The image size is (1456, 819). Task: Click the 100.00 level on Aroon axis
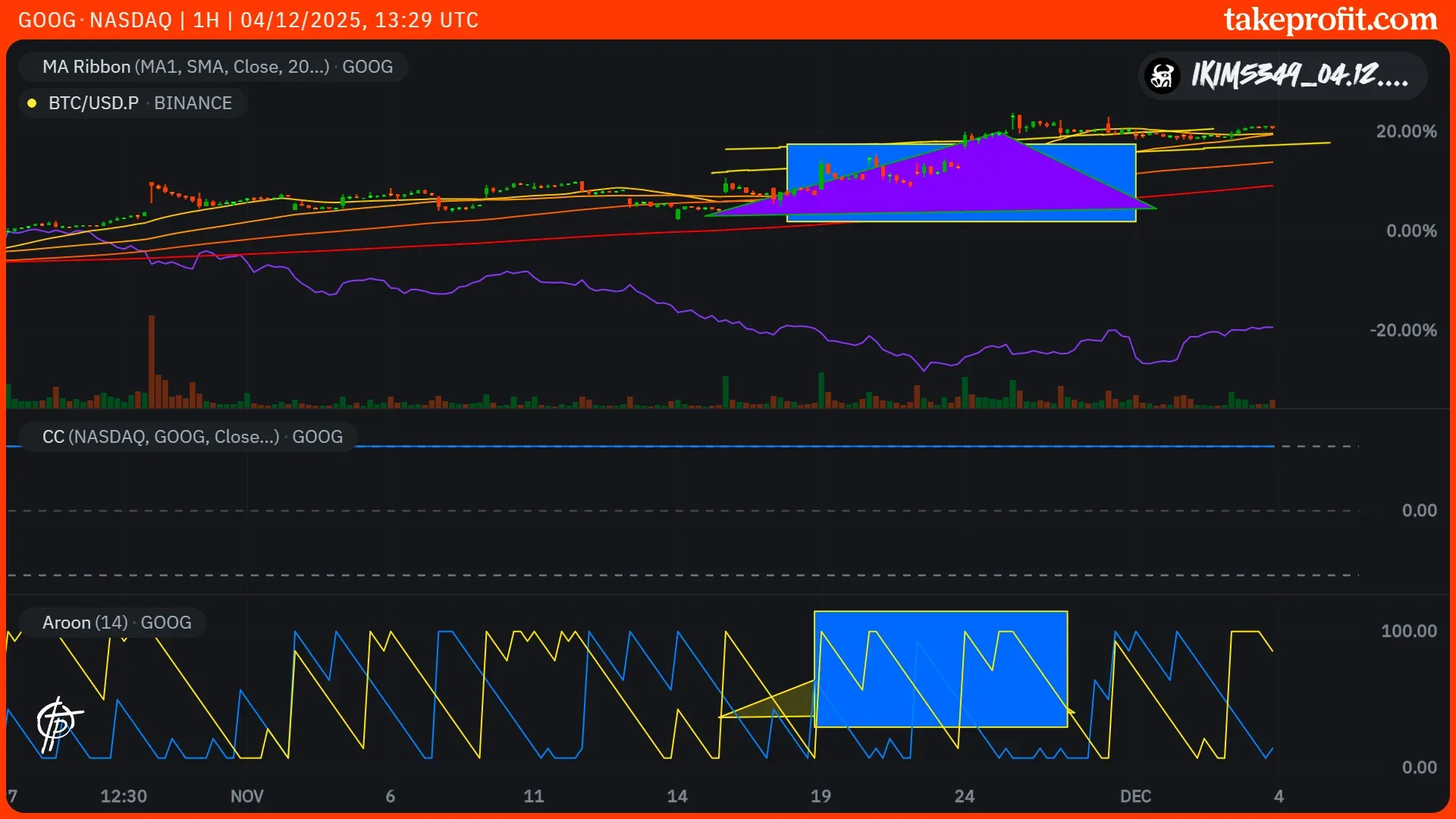point(1408,631)
